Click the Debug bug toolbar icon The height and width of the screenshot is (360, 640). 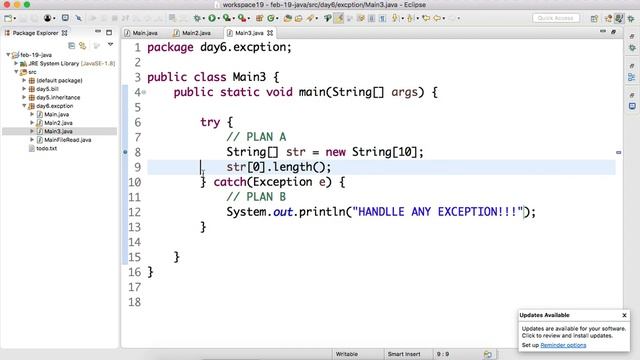(x=197, y=18)
